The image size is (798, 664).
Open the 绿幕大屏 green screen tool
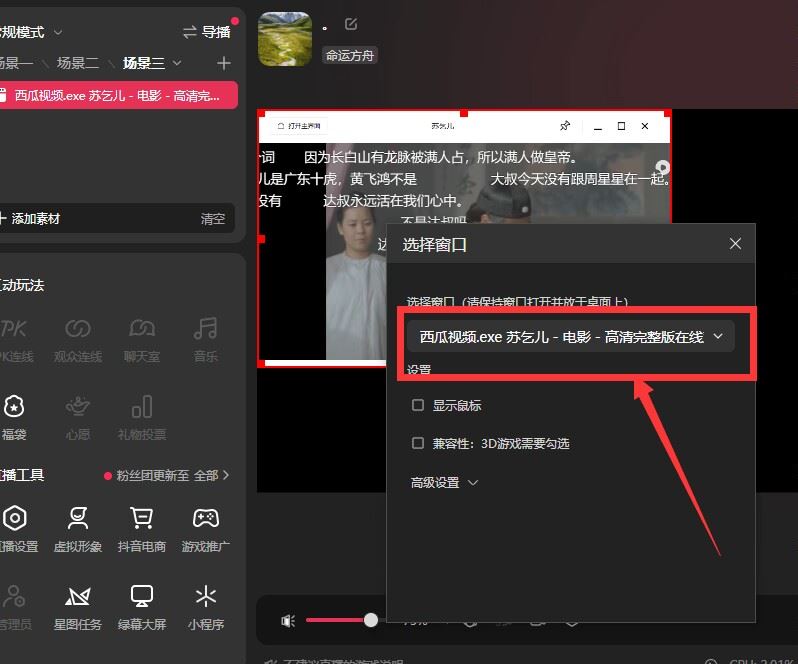(x=141, y=607)
